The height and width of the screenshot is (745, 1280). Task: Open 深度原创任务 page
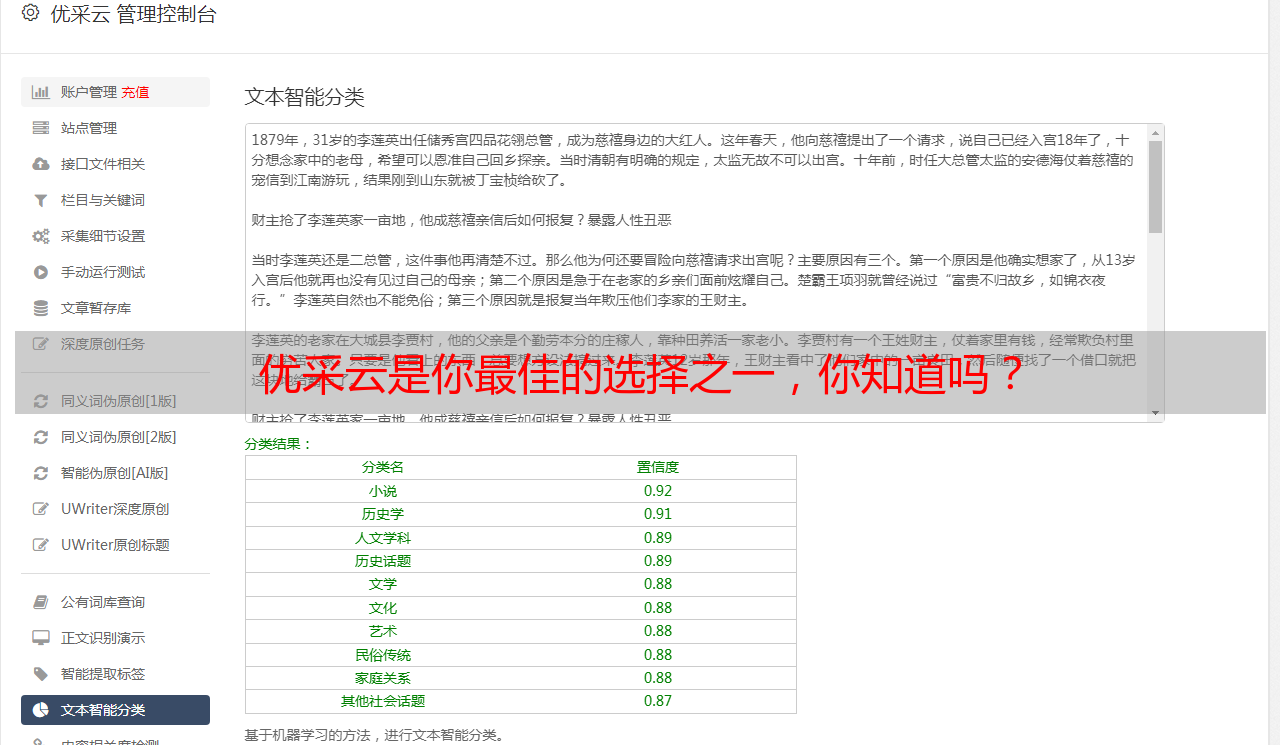(x=115, y=344)
